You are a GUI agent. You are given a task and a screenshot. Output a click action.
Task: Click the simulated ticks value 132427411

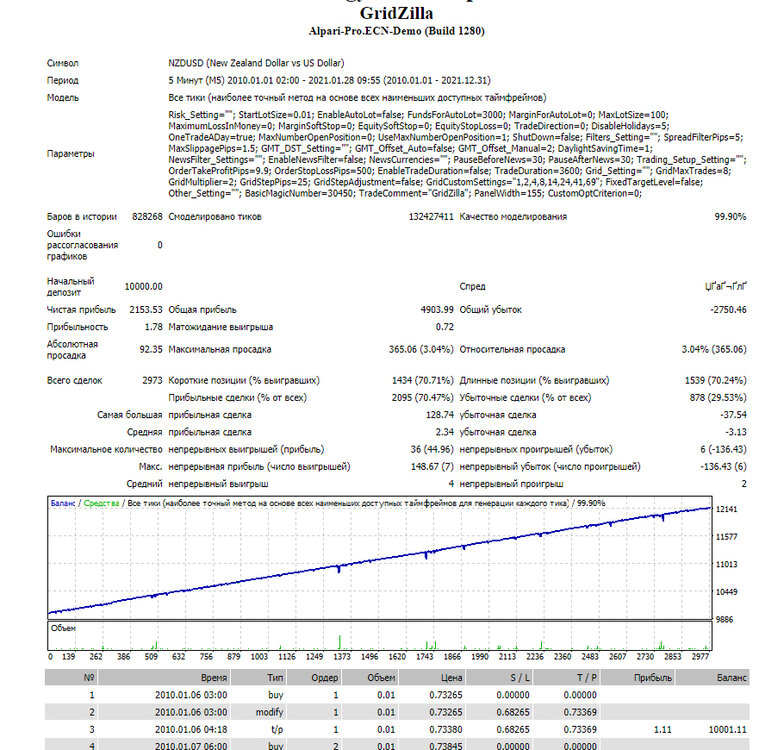431,216
